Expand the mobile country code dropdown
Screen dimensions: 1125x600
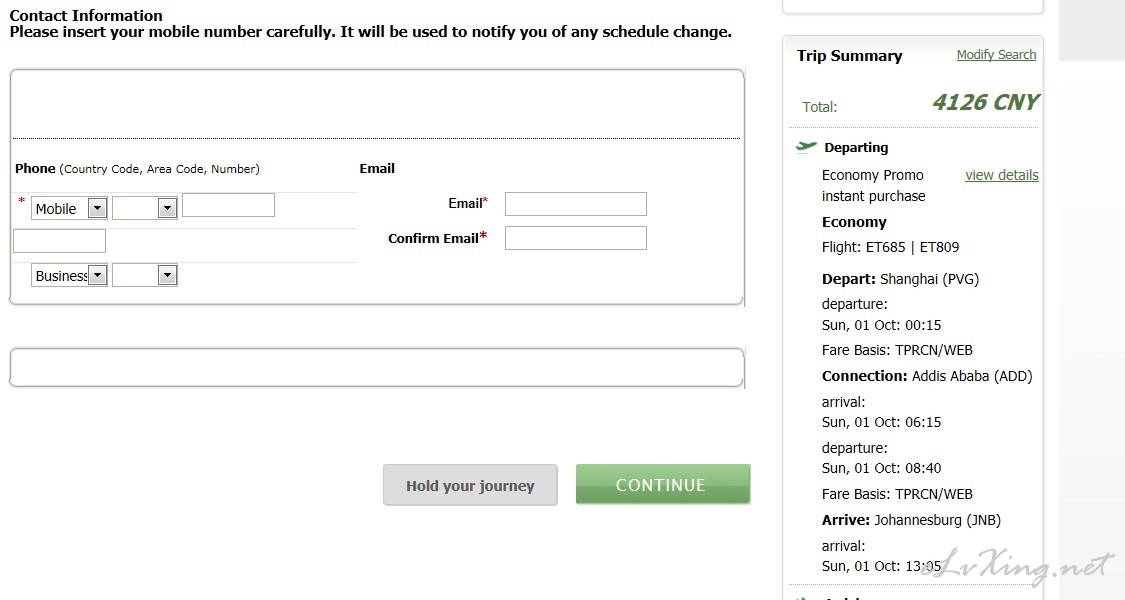click(144, 208)
